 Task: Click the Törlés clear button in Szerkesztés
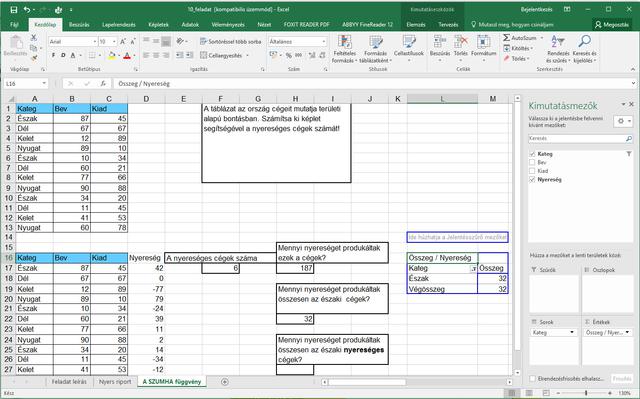[x=516, y=59]
